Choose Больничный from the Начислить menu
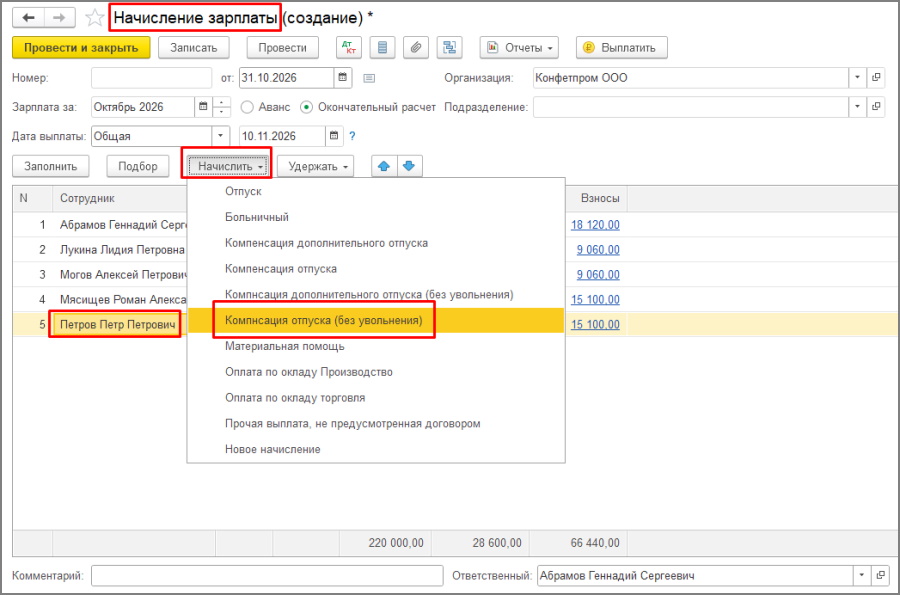This screenshot has width=900, height=595. tap(376, 217)
